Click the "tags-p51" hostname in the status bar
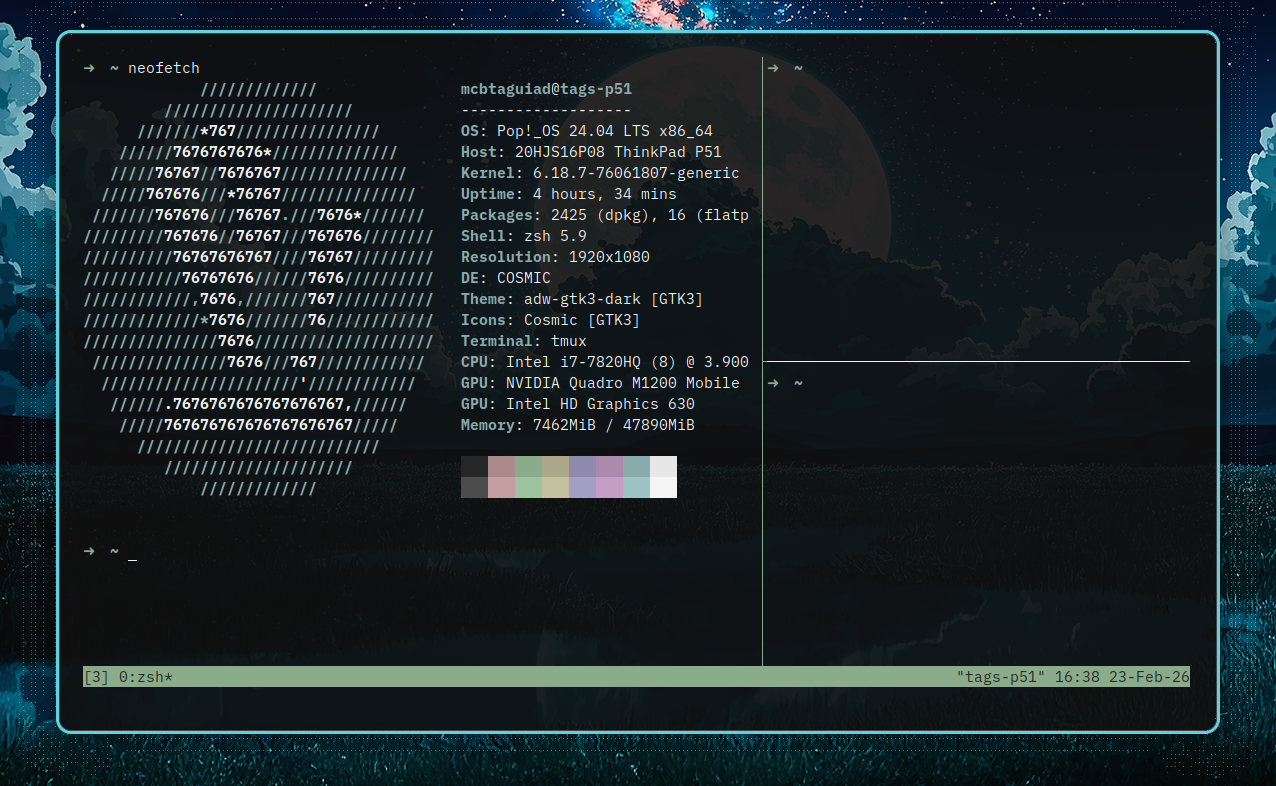Screen dimensions: 1276x786 point(1001,677)
